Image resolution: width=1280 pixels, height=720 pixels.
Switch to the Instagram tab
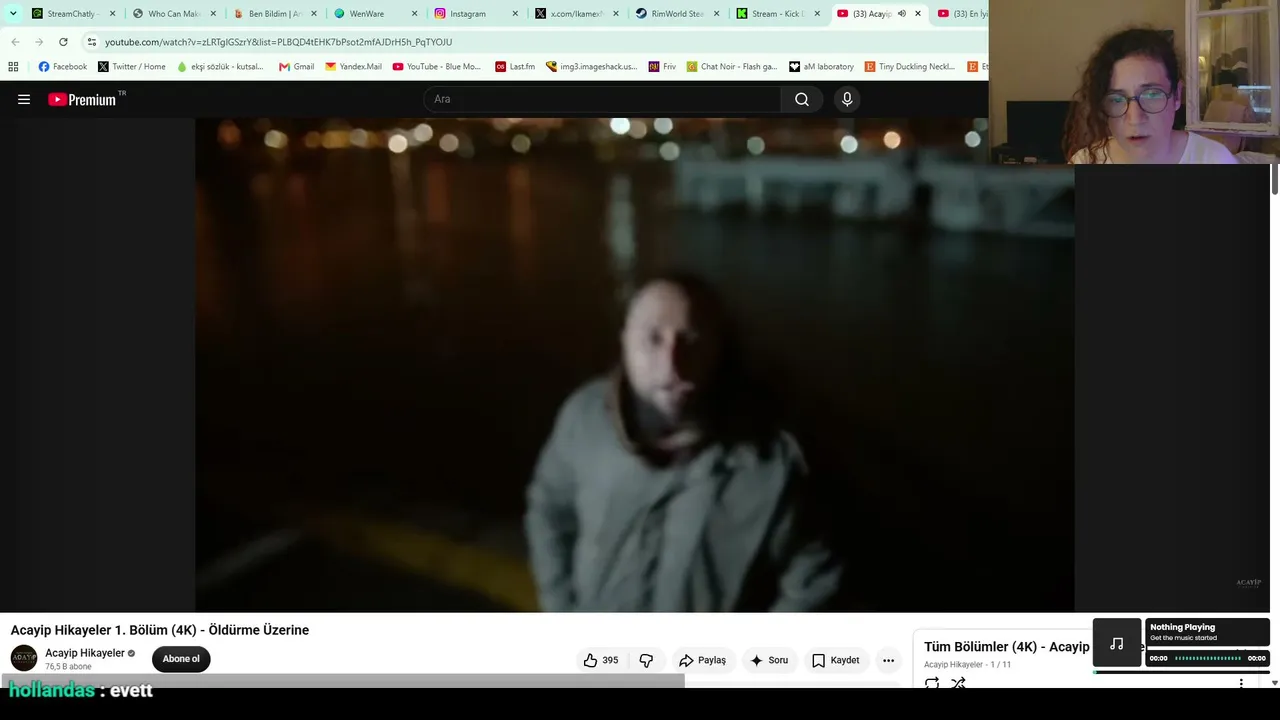pyautogui.click(x=476, y=14)
